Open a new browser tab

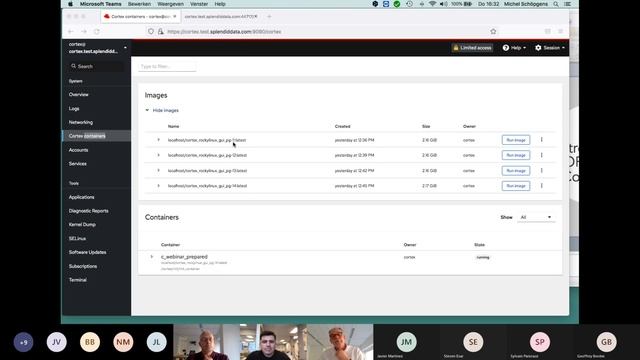click(269, 16)
